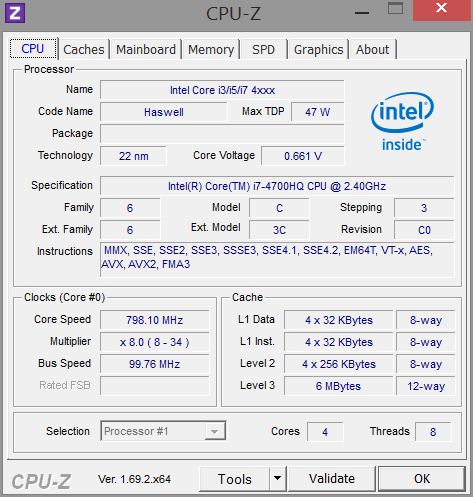Click the Cores count 4
Screen dimensions: 473x497
[325, 432]
